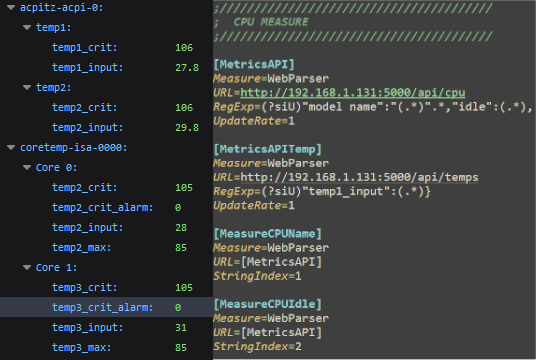Select the temp1_input key
The width and height of the screenshot is (536, 360).
88,67
